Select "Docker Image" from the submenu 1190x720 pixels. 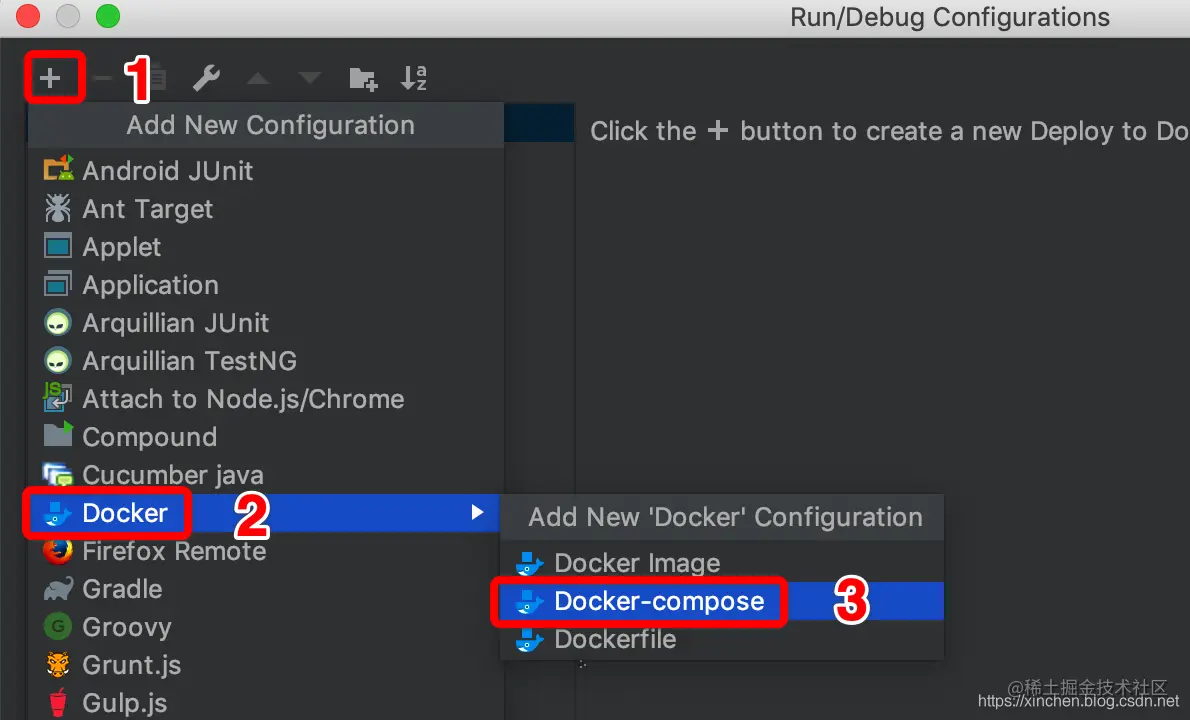(x=636, y=563)
